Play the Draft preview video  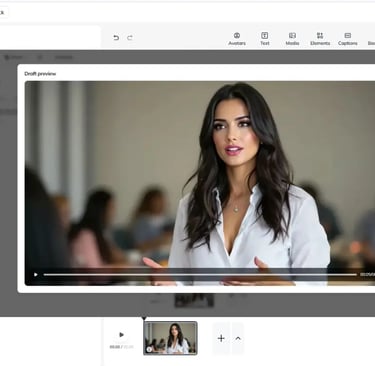36,275
